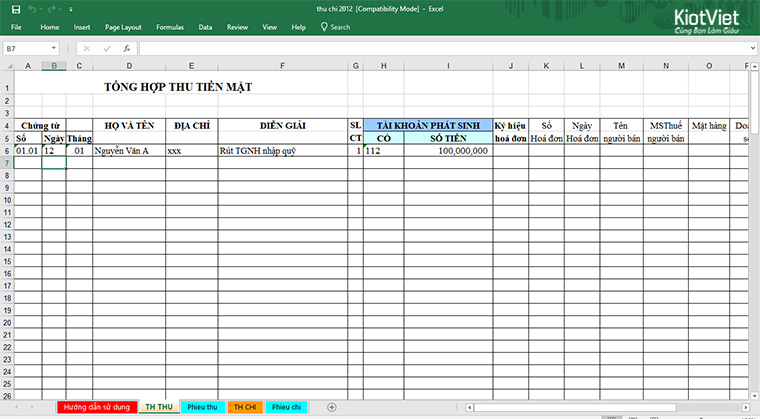Viewport: 760px width, 419px height.
Task: Open the Undo history dropdown arrow
Action: [43, 9]
